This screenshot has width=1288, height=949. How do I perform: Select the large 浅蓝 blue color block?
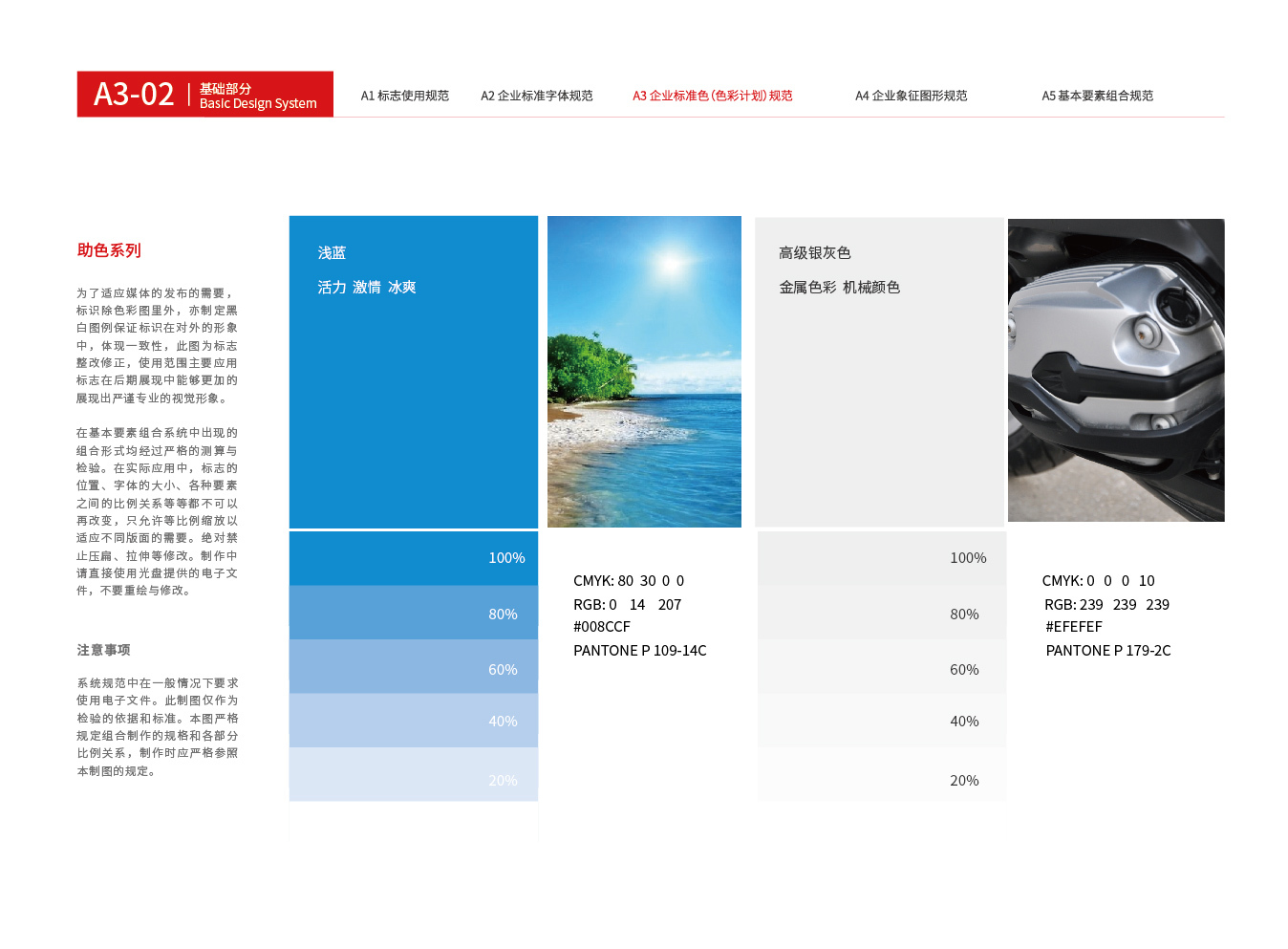click(414, 372)
